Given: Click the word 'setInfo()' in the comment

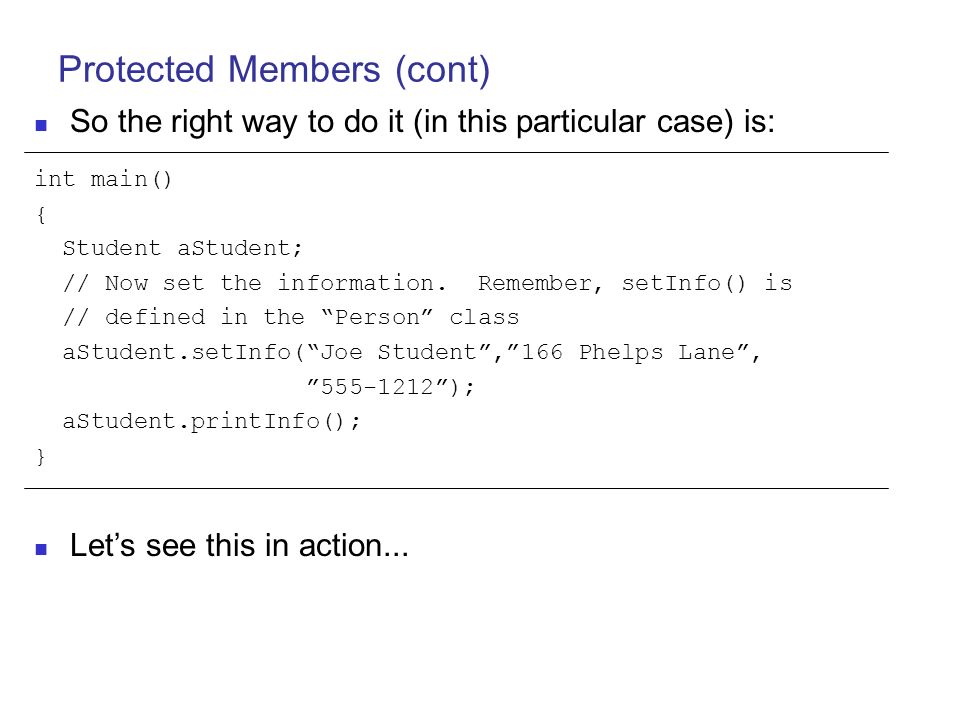Looking at the screenshot, I should [x=684, y=283].
